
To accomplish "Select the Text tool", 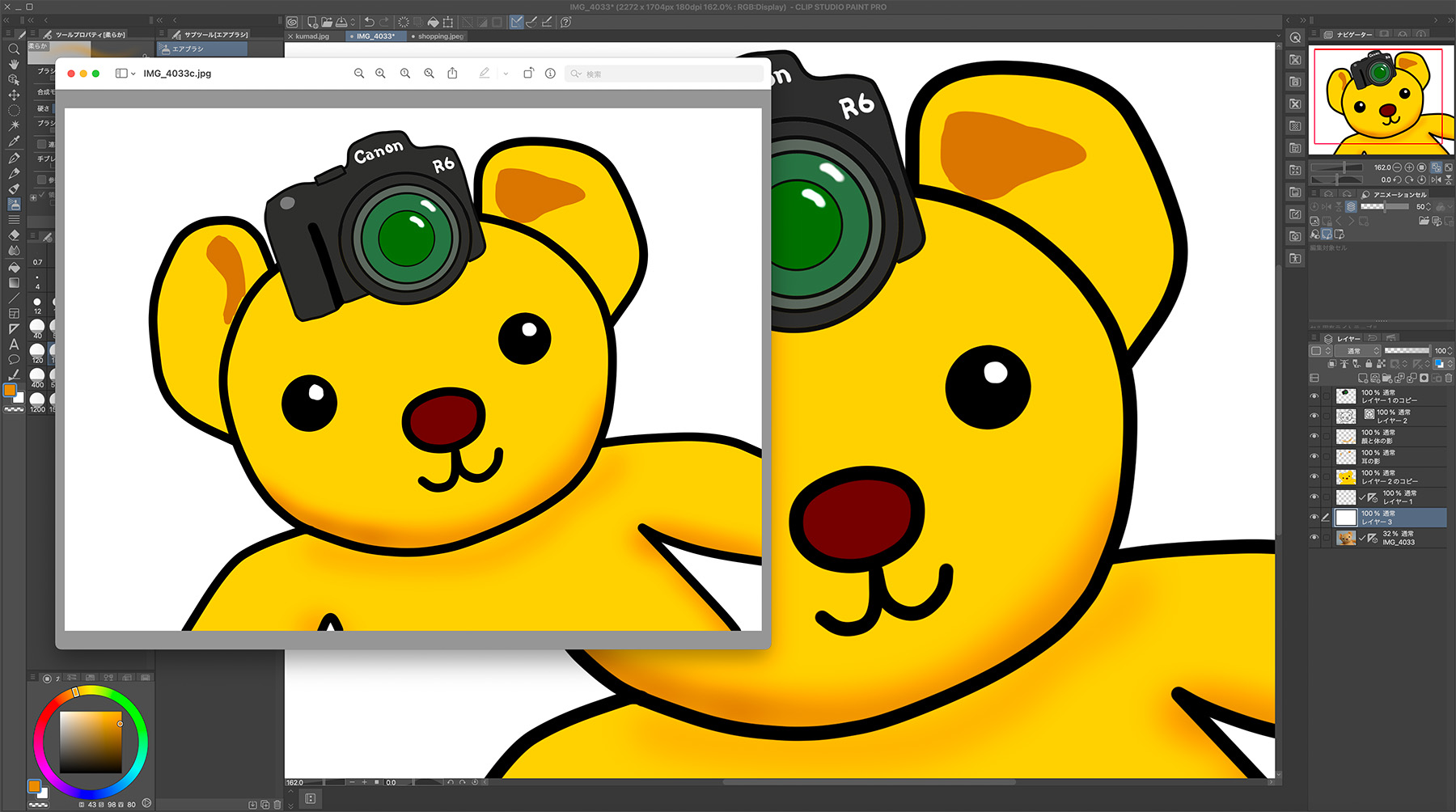I will tap(14, 344).
